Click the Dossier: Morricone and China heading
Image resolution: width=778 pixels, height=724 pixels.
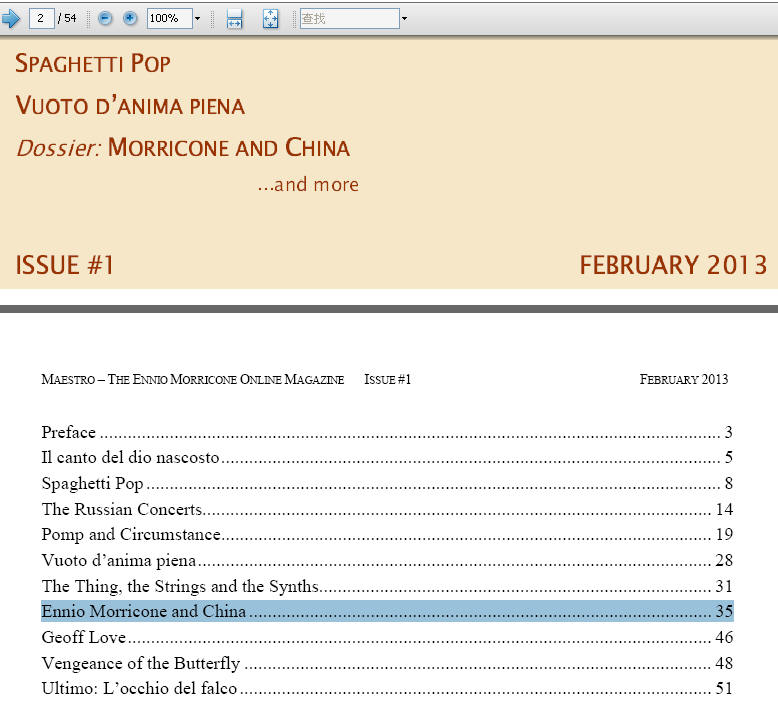point(183,147)
